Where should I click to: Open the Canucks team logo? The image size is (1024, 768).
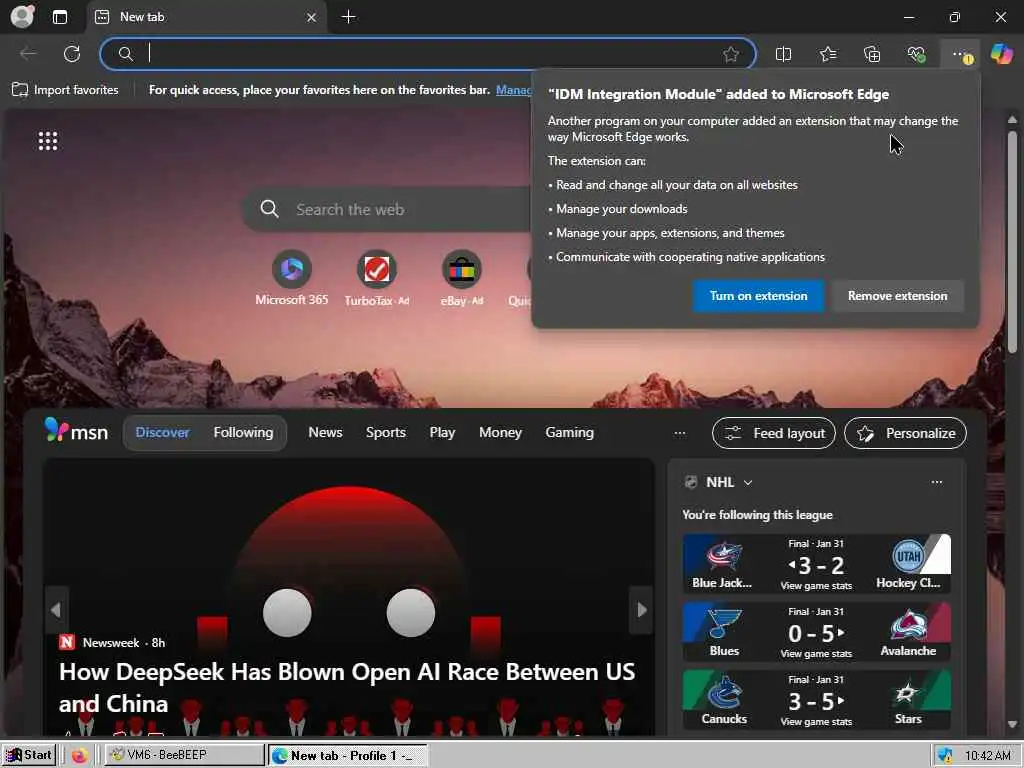pyautogui.click(x=724, y=692)
